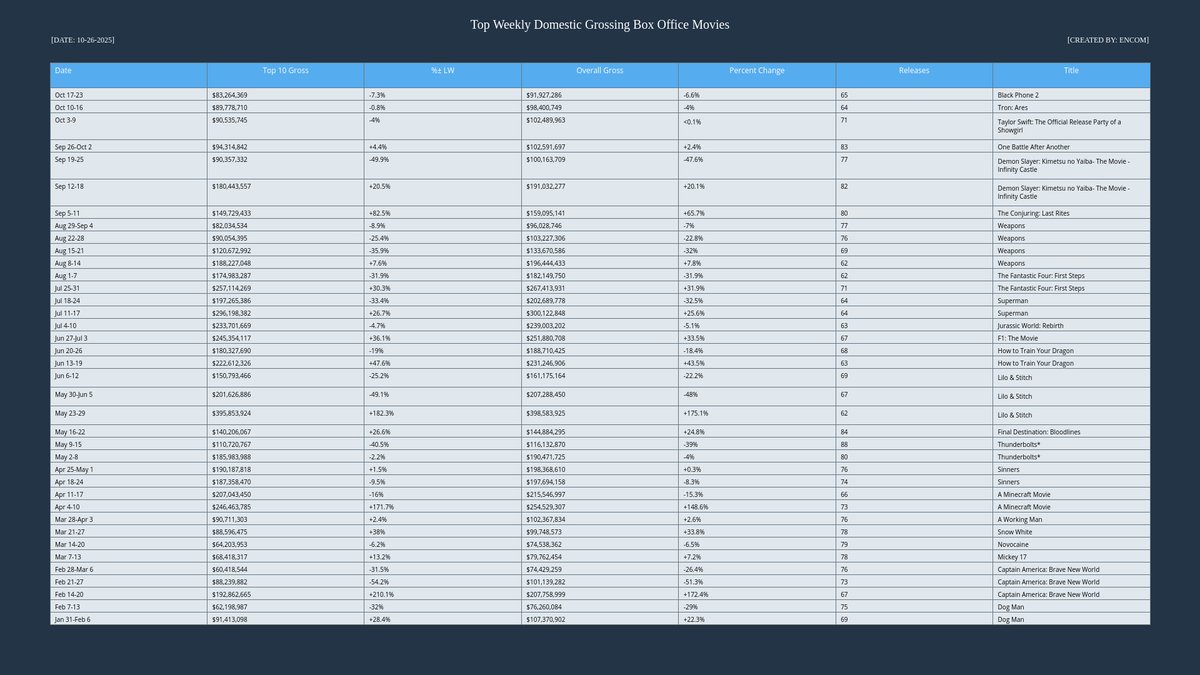Screen dimensions: 1200x675
Task: Select the $398,583,925 overall gross cell
Action: (600, 415)
